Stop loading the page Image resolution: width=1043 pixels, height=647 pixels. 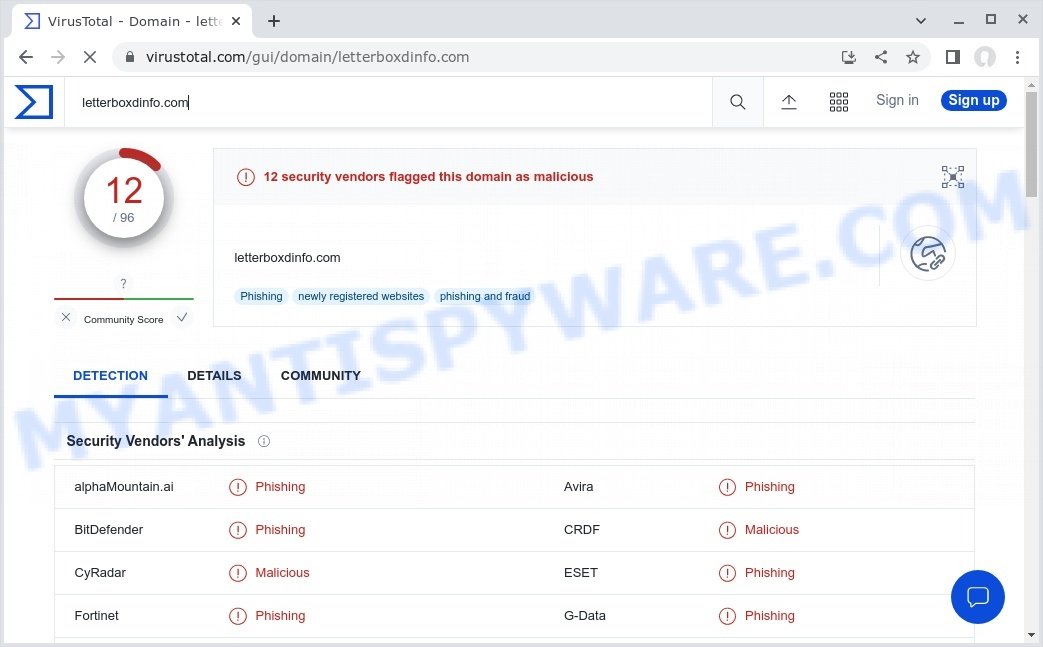tap(90, 57)
